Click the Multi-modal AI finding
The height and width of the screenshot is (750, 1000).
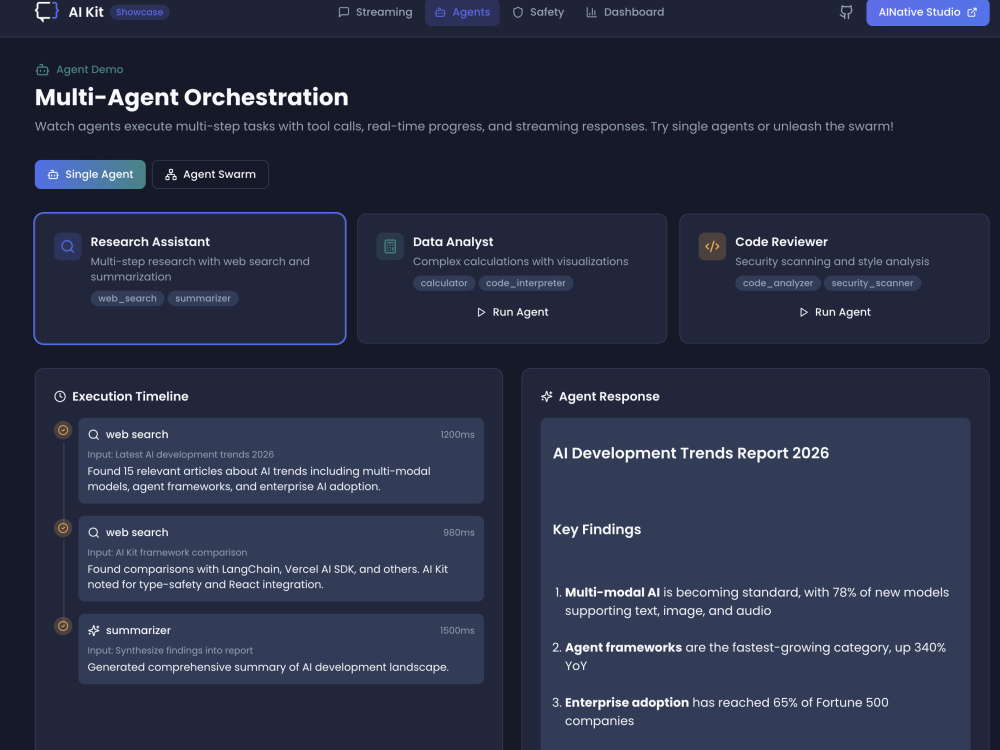coord(756,601)
